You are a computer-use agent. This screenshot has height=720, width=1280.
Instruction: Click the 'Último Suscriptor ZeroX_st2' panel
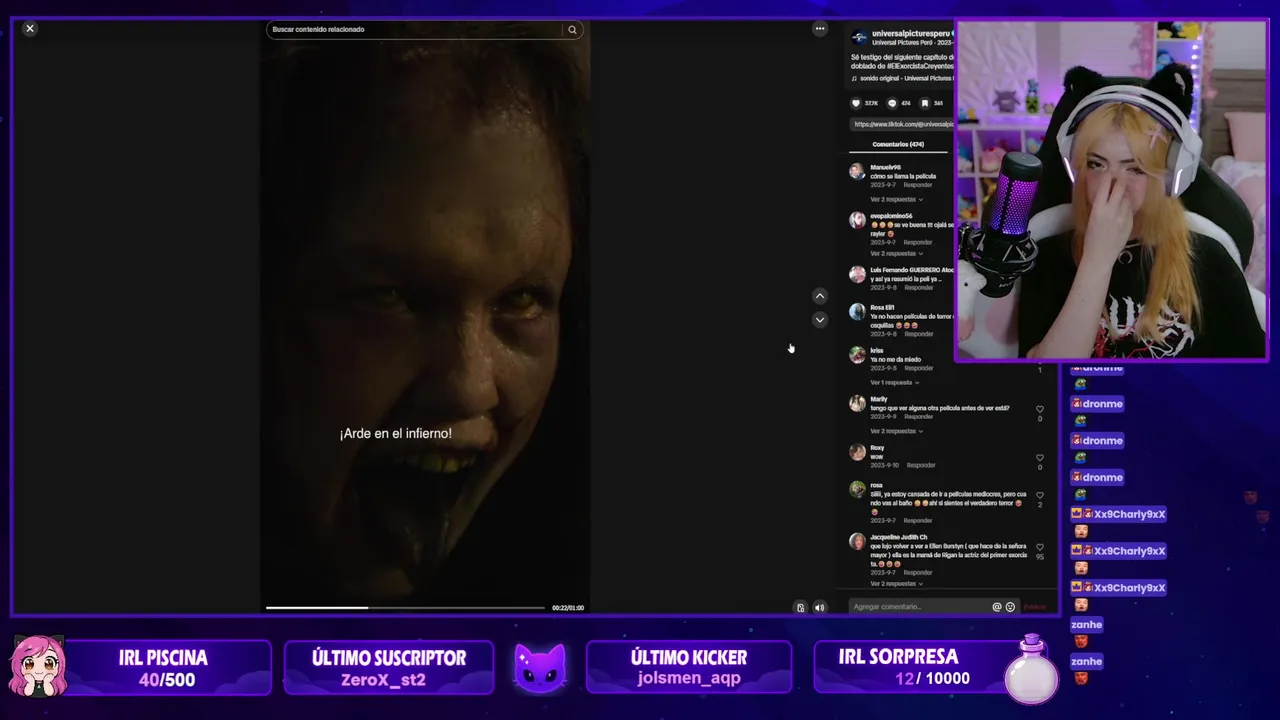pos(388,668)
